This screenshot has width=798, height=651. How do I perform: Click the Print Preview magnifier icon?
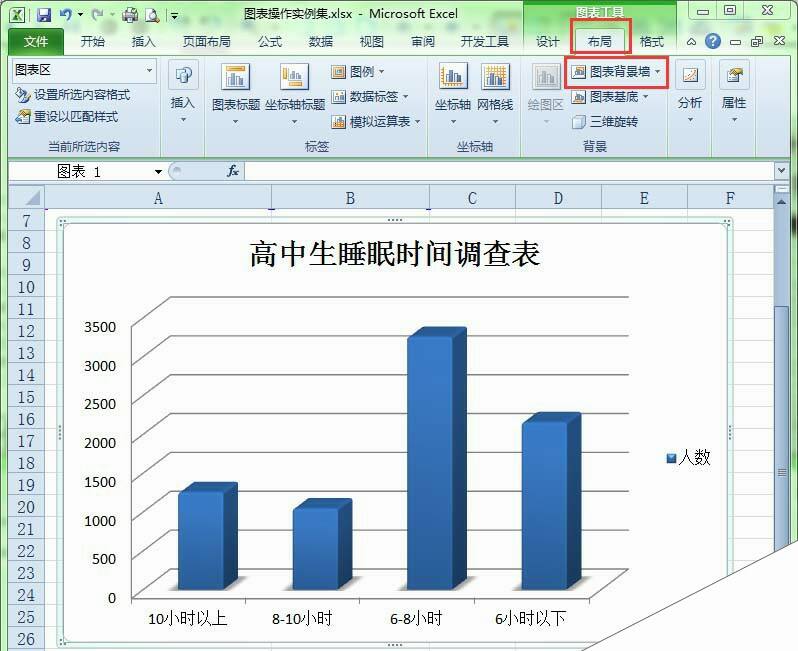point(152,15)
